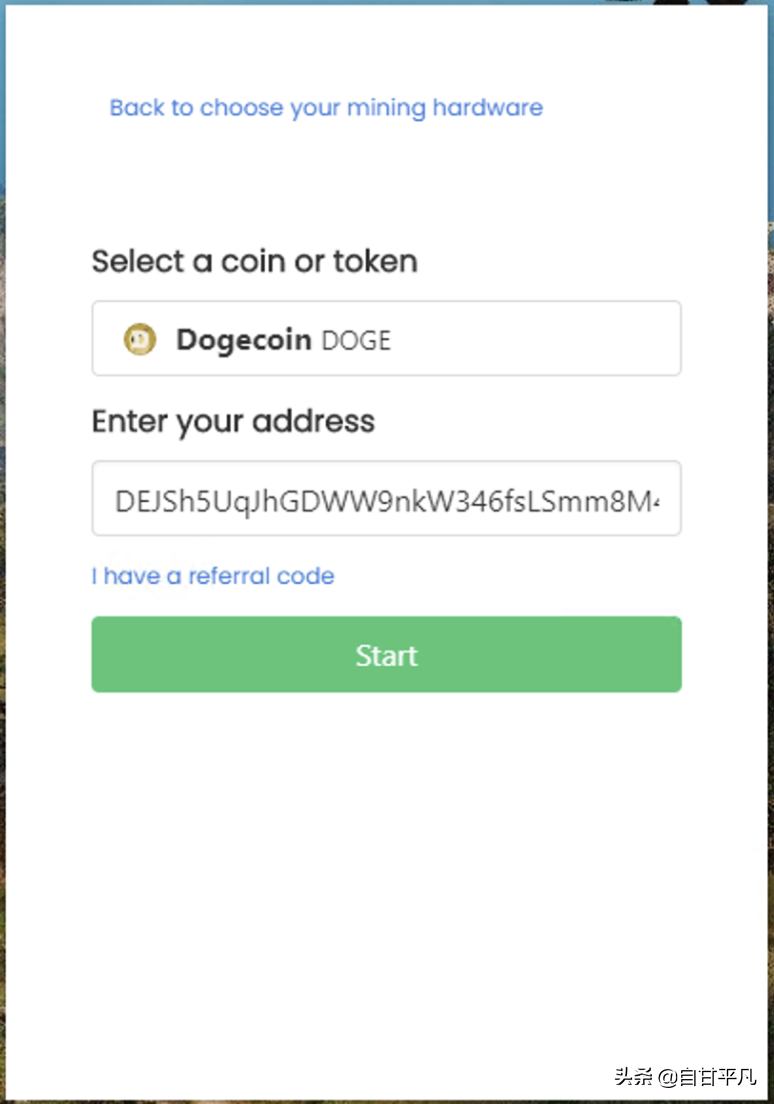Click 'Back to choose your mining hardware'
The height and width of the screenshot is (1104, 774).
click(x=326, y=107)
